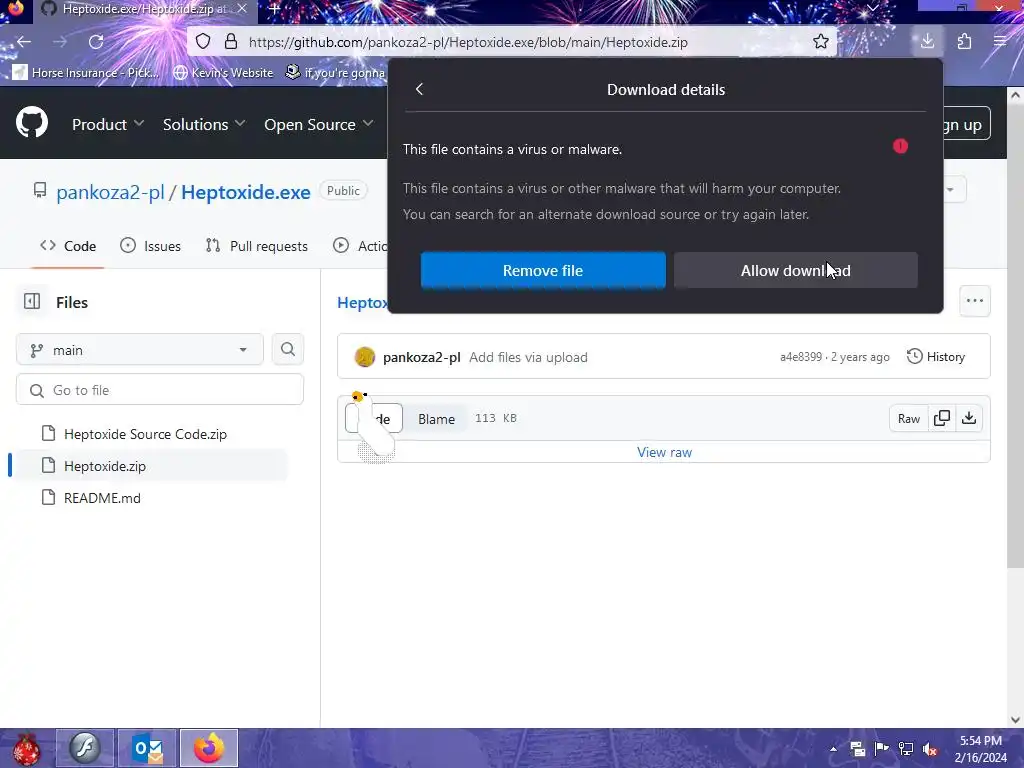
Task: Switch to the Pull requests tab
Action: pos(257,246)
